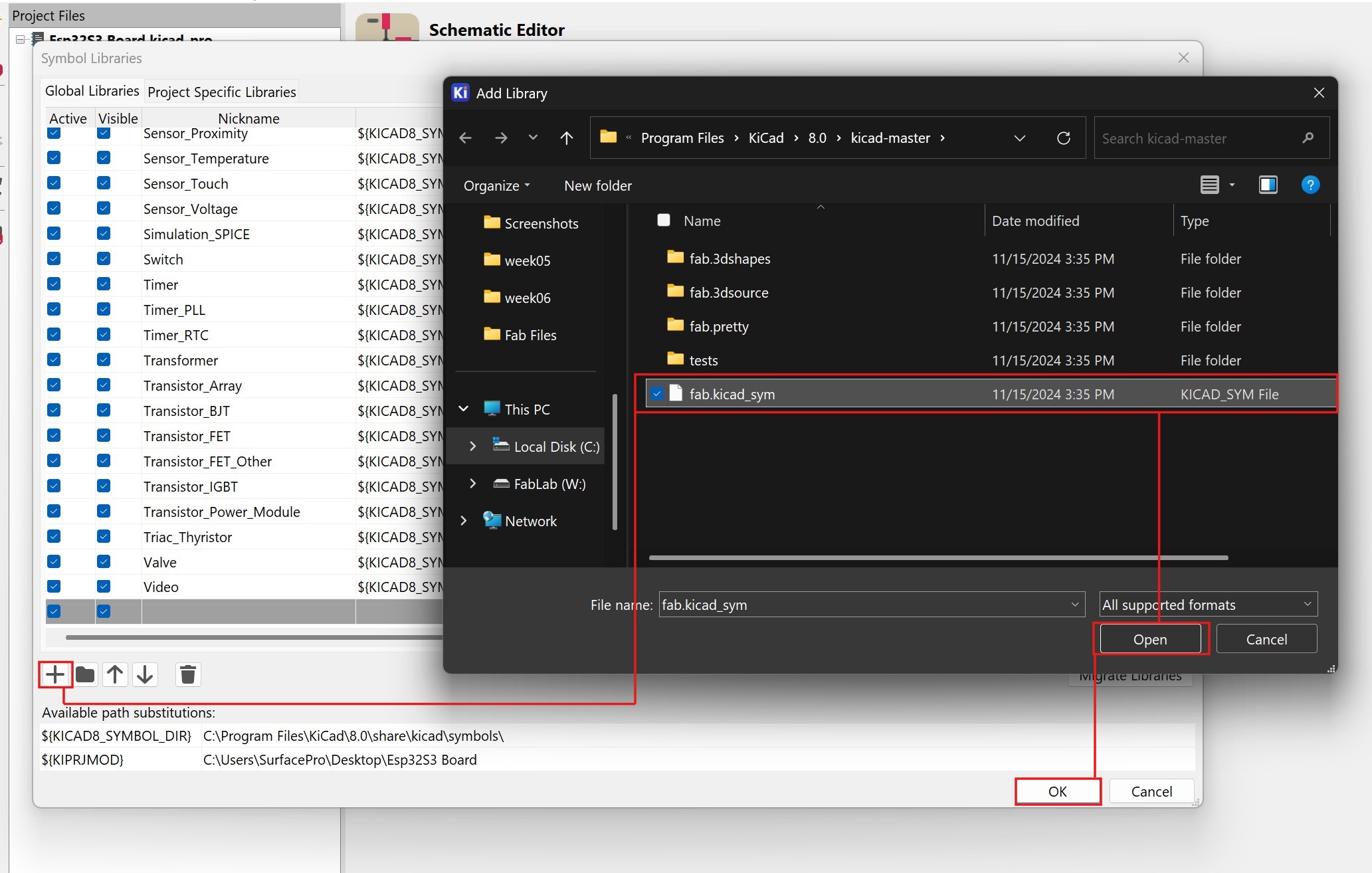Viewport: 1372px width, 873px height.
Task: Expand the Local Disk (C:) tree item
Action: (x=472, y=446)
